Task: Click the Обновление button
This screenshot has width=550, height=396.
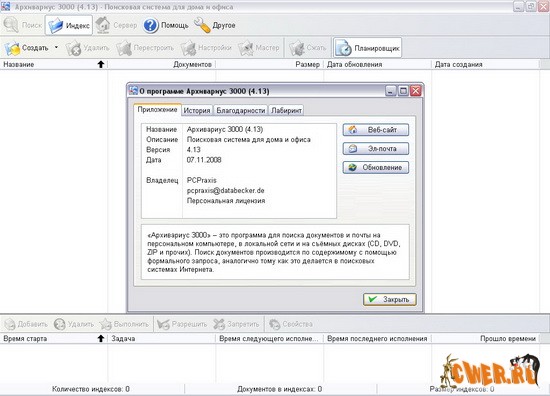Action: (x=376, y=168)
